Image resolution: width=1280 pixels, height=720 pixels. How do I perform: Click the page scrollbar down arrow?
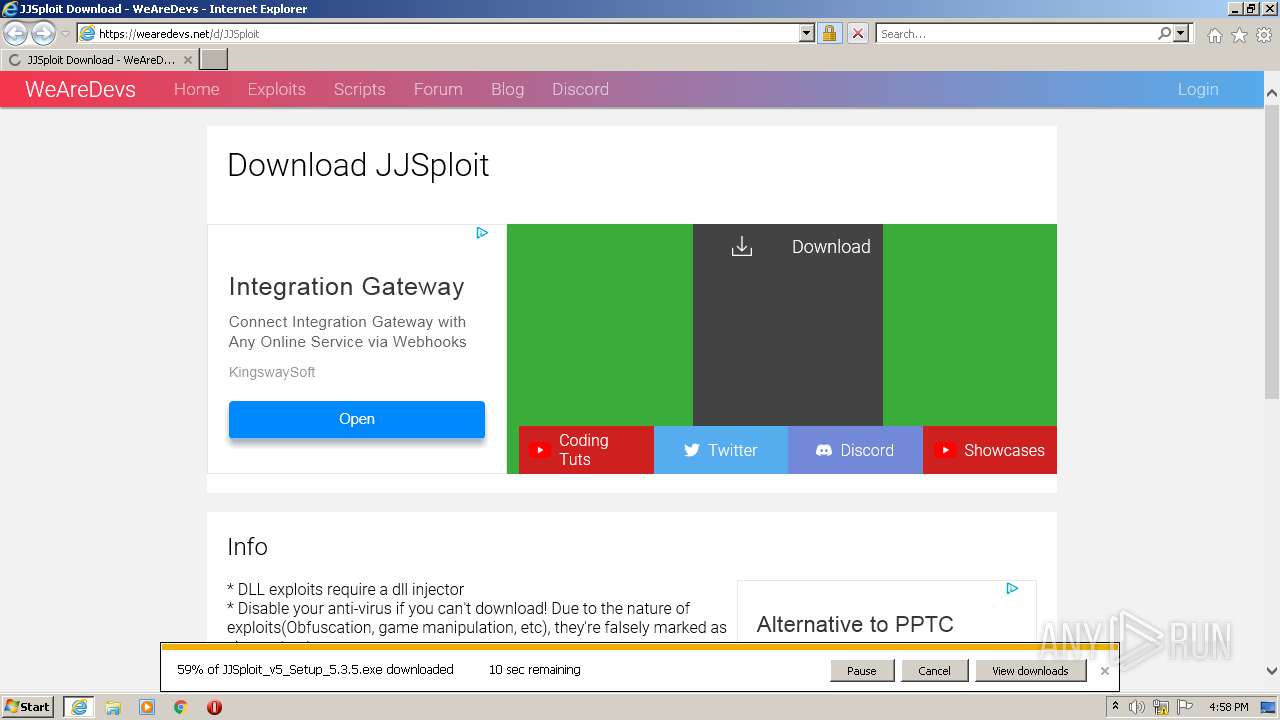click(x=1271, y=671)
